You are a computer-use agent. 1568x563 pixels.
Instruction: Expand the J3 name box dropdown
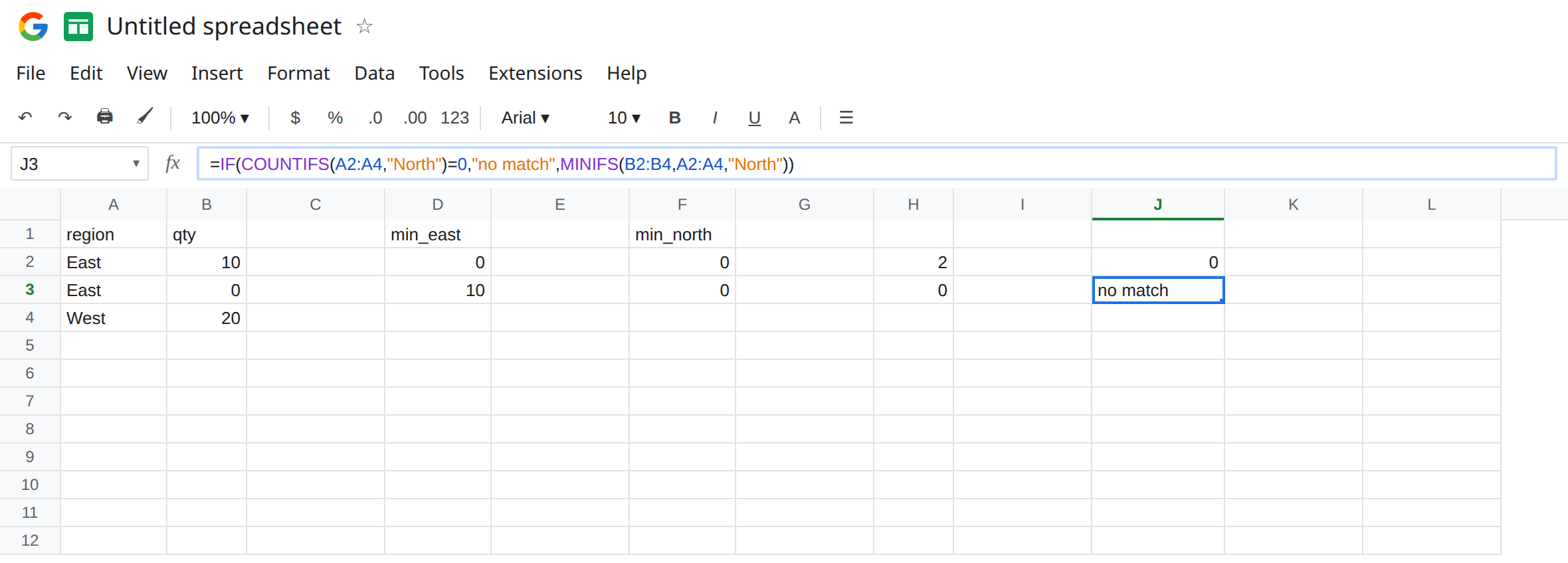[136, 163]
